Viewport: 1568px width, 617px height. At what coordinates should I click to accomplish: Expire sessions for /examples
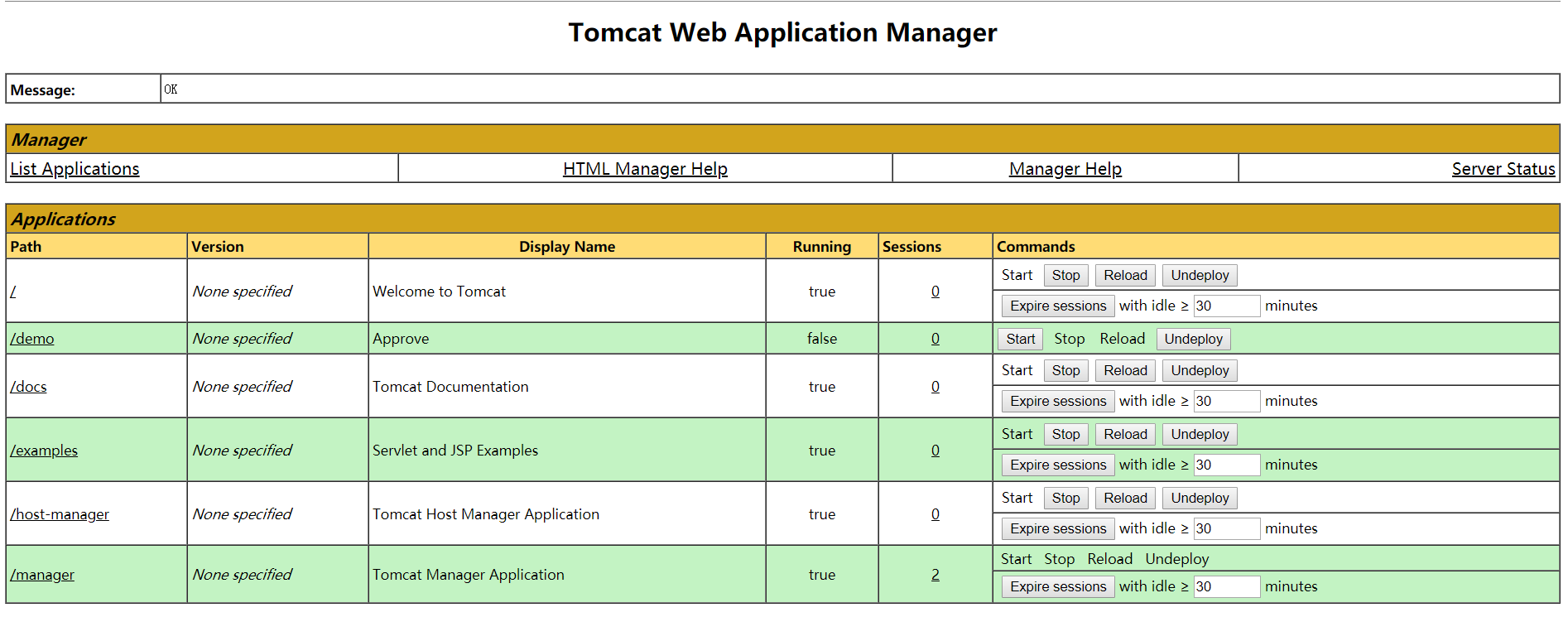coord(1058,465)
